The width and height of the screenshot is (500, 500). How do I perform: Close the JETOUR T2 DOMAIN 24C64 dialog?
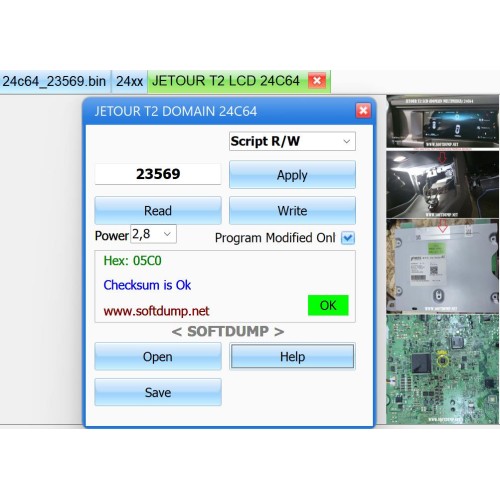[363, 111]
